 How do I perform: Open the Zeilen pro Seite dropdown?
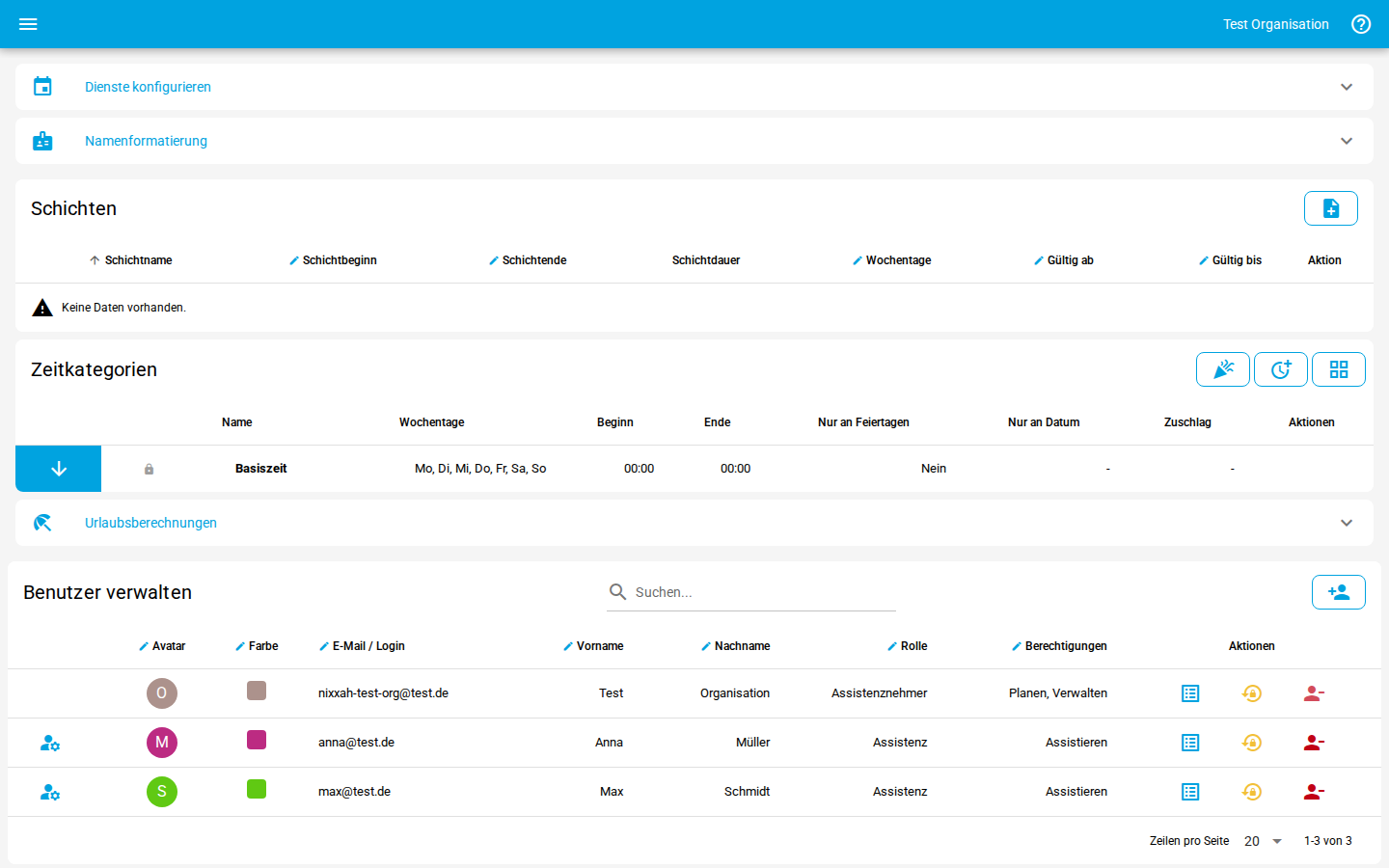[1263, 841]
